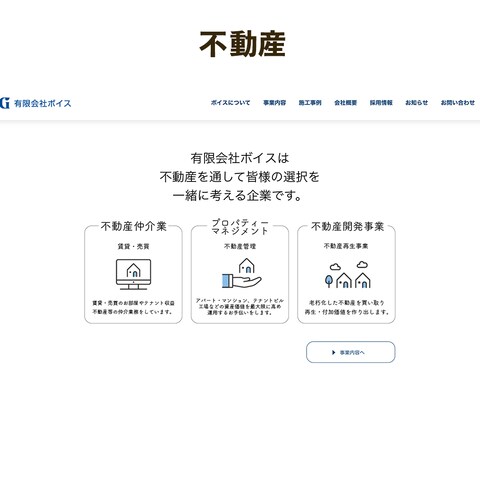Click the 有限会社ボイスは headline text
This screenshot has height=480, width=480.
[x=240, y=158]
